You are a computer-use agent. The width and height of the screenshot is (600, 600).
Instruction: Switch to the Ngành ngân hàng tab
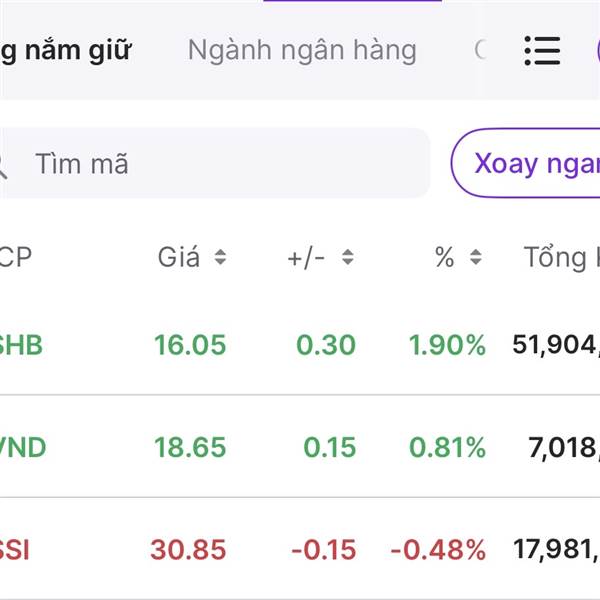click(302, 50)
